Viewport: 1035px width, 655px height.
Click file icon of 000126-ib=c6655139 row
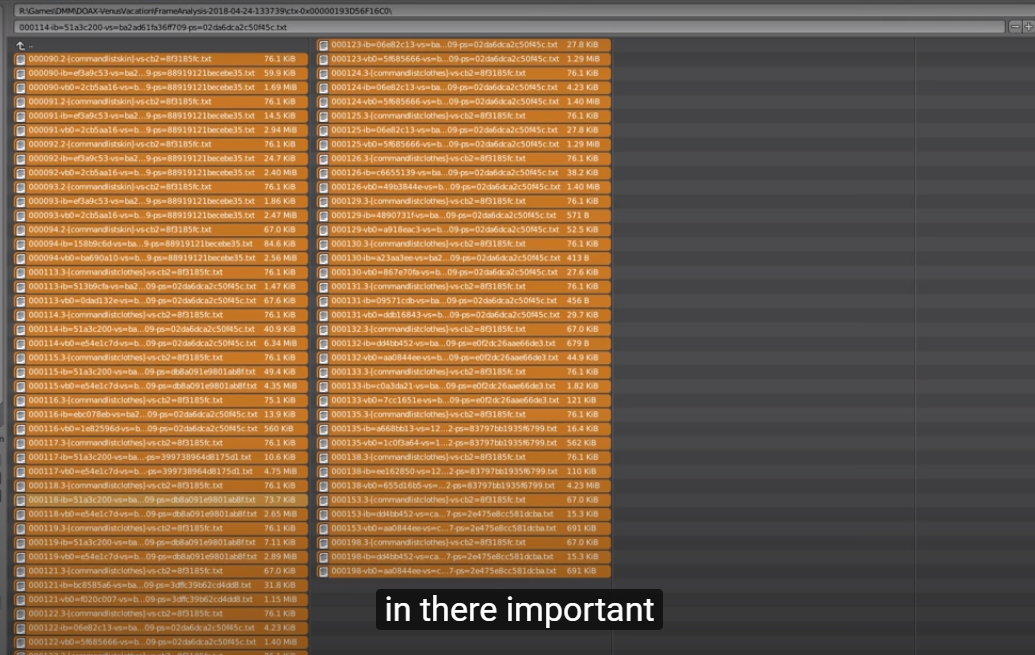point(323,173)
